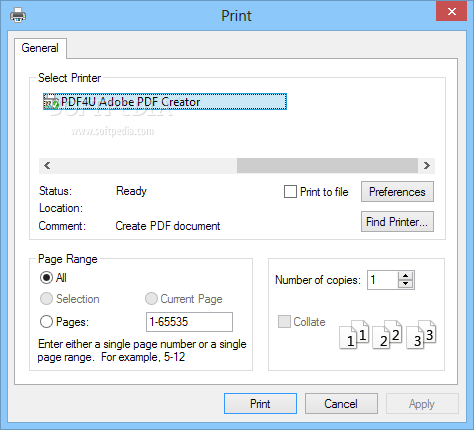Decrease number of copies with down arrow
This screenshot has width=474, height=430.
click(405, 284)
